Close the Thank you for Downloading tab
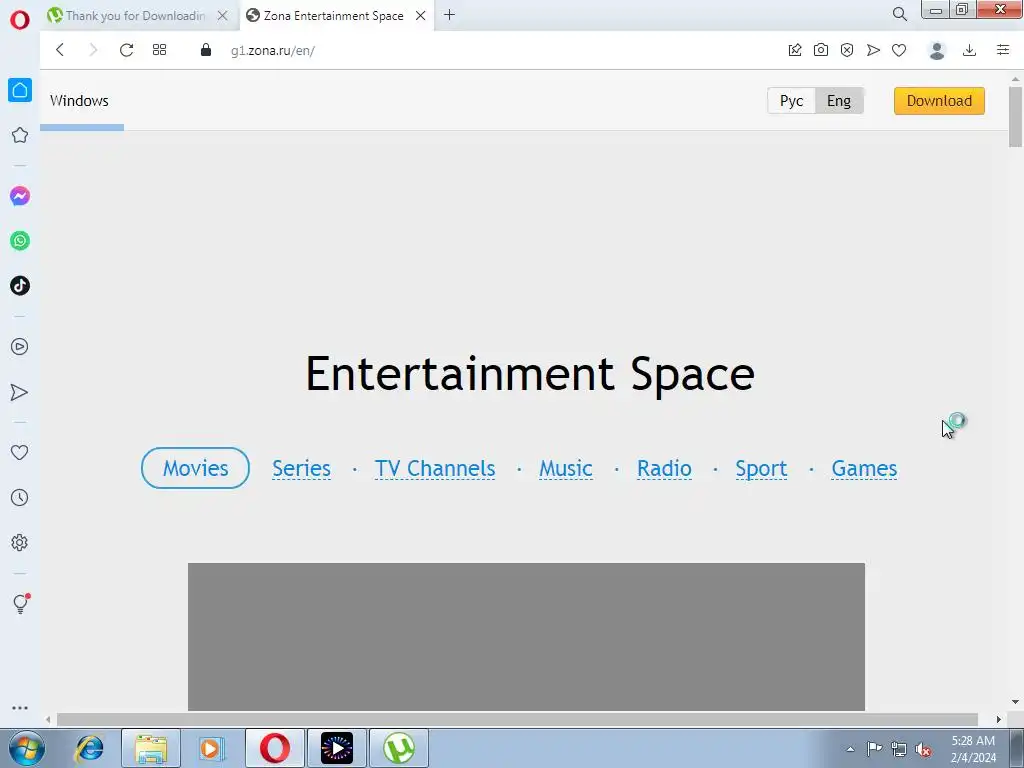 pyautogui.click(x=223, y=16)
